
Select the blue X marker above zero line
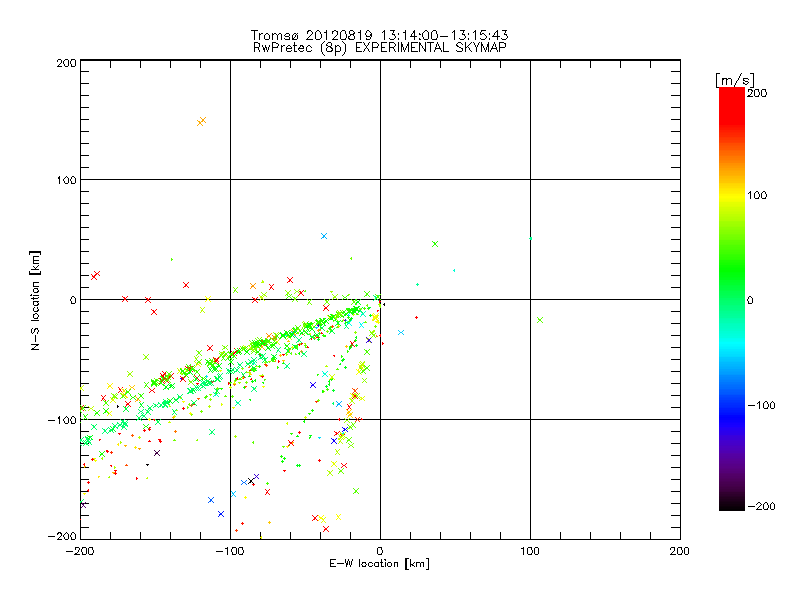(324, 236)
